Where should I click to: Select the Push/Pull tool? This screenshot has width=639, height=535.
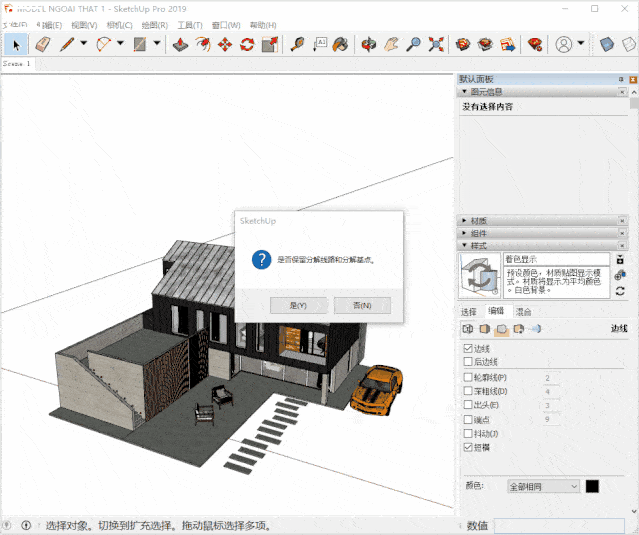point(180,44)
